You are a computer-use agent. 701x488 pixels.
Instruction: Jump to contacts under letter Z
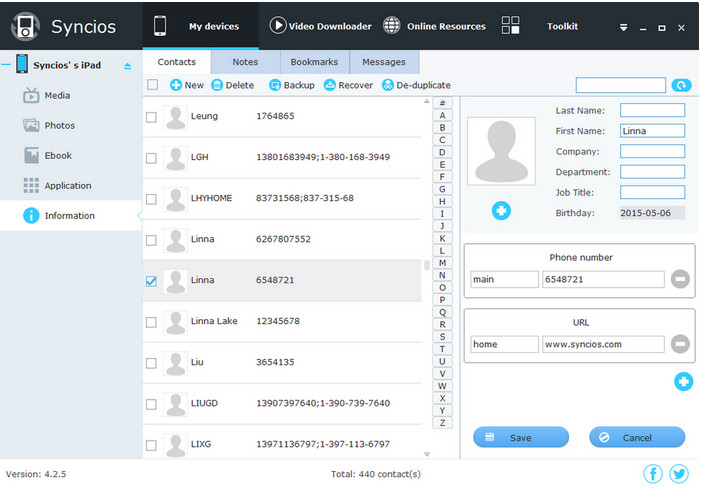click(x=442, y=423)
